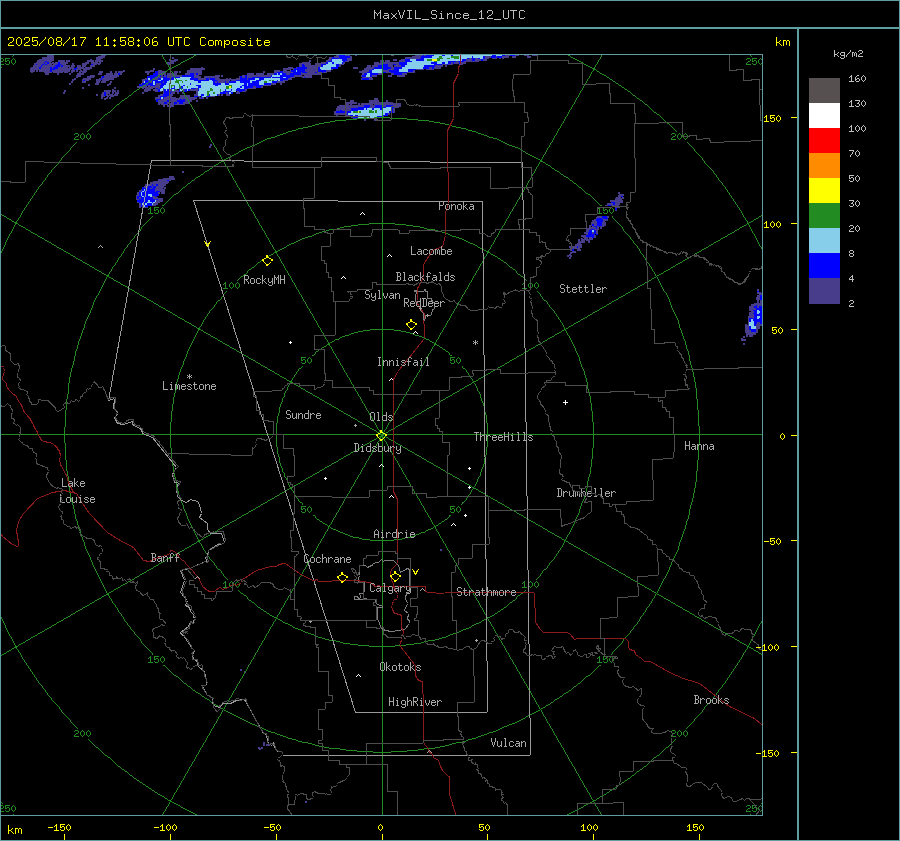Image resolution: width=900 pixels, height=841 pixels.
Task: Click the blue echo cell northwest of RockyMH
Action: click(x=153, y=192)
